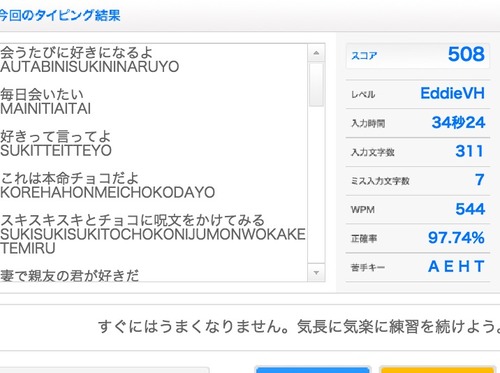Click the level value EddieVH

click(452, 93)
